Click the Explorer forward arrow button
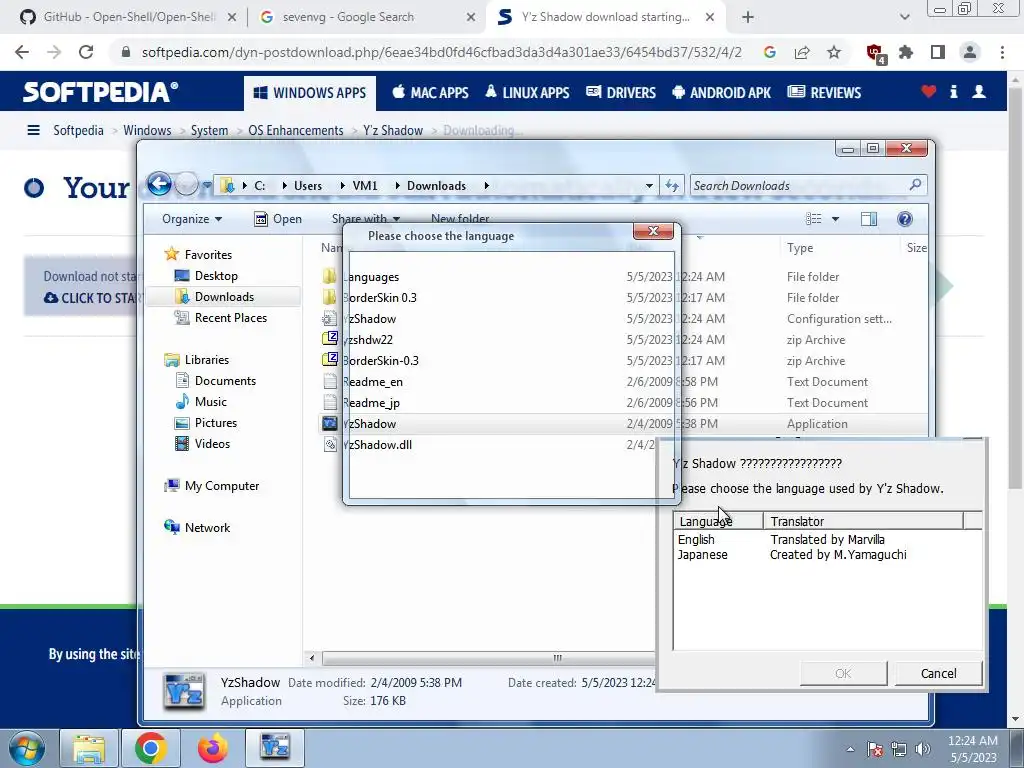Viewport: 1024px width, 768px height. click(x=187, y=185)
